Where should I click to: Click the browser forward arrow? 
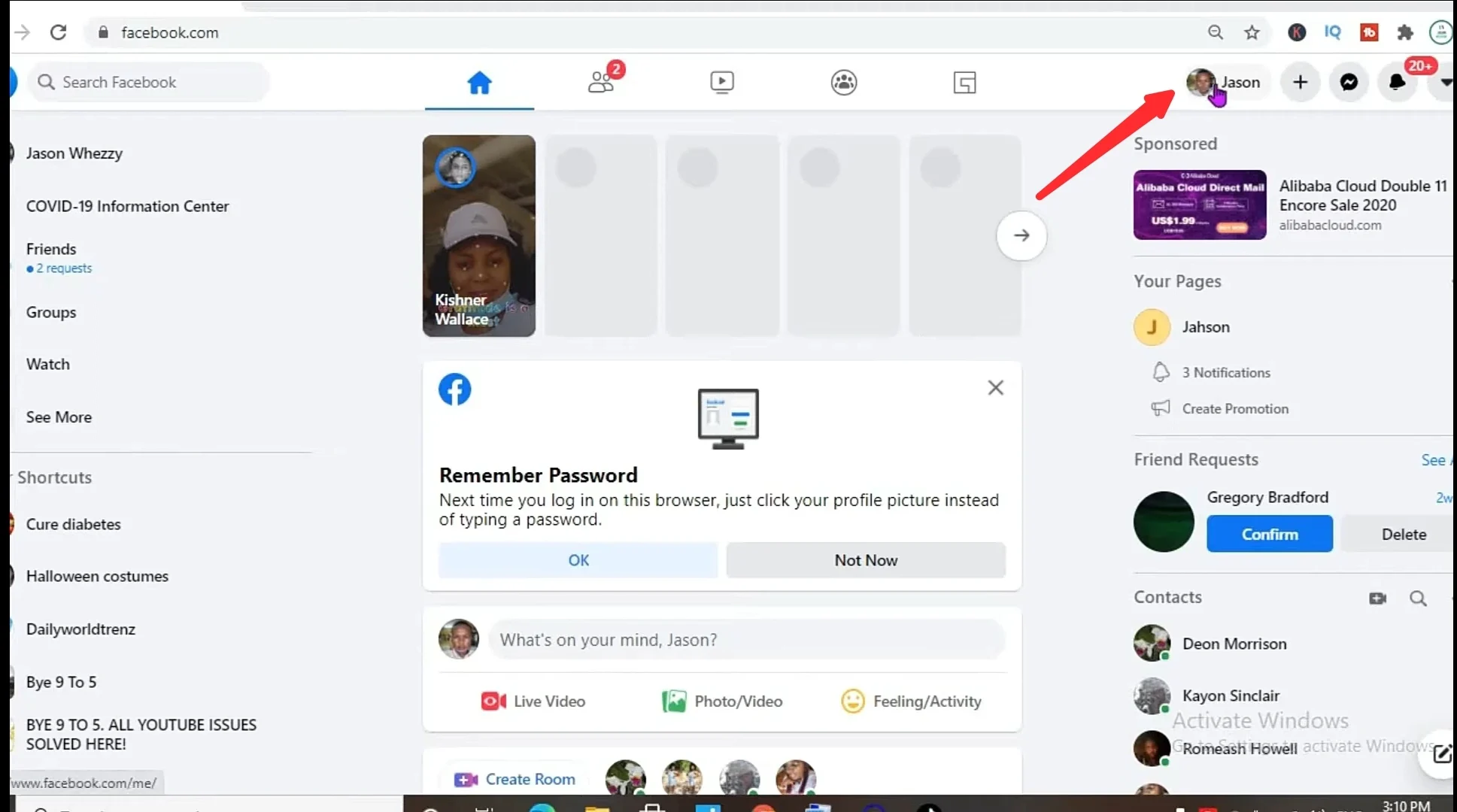22,32
